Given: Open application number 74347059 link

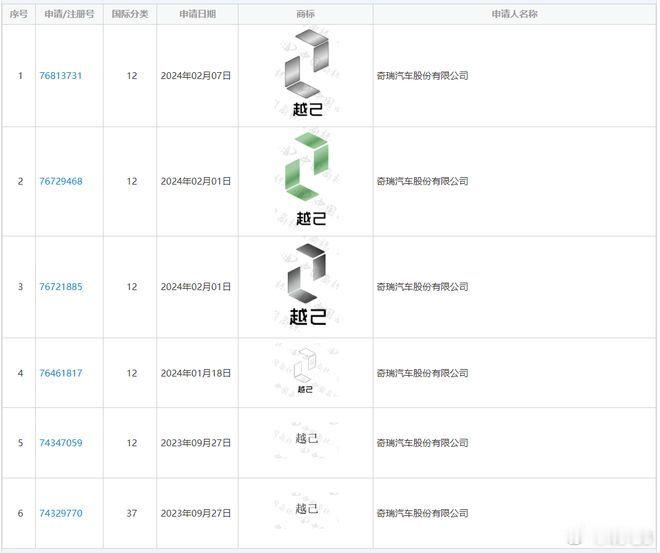Looking at the screenshot, I should coord(61,443).
